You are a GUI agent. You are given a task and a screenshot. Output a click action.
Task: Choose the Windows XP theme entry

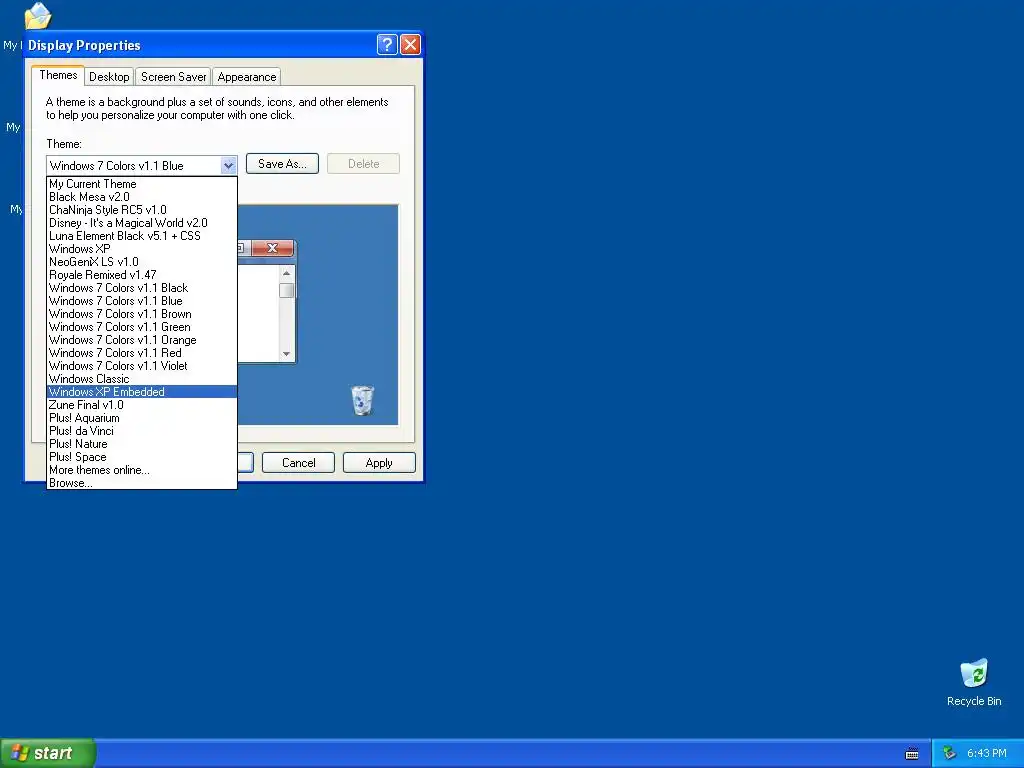coord(142,249)
